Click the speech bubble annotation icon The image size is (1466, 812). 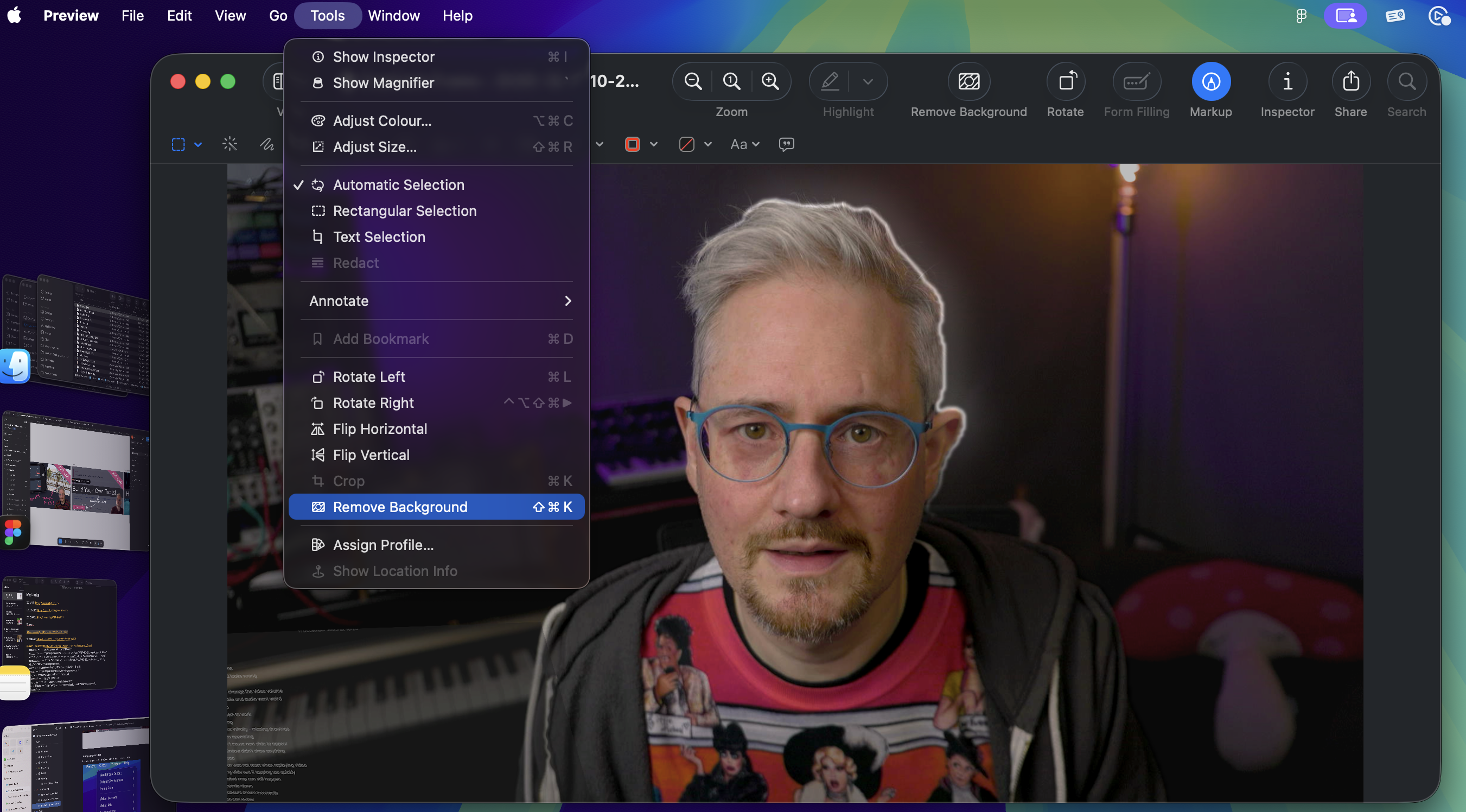click(786, 144)
